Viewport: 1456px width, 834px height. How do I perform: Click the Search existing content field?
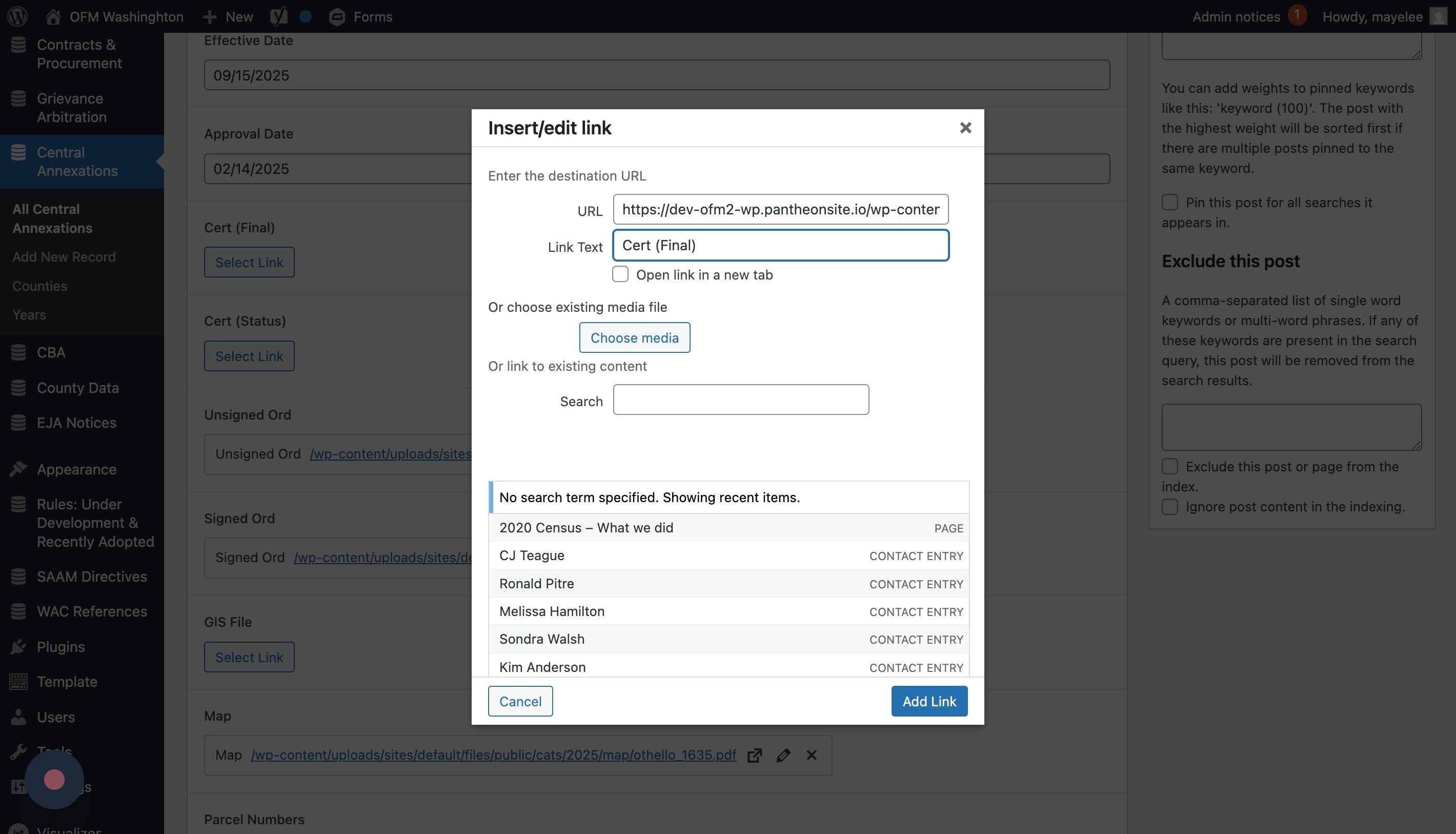pos(740,400)
